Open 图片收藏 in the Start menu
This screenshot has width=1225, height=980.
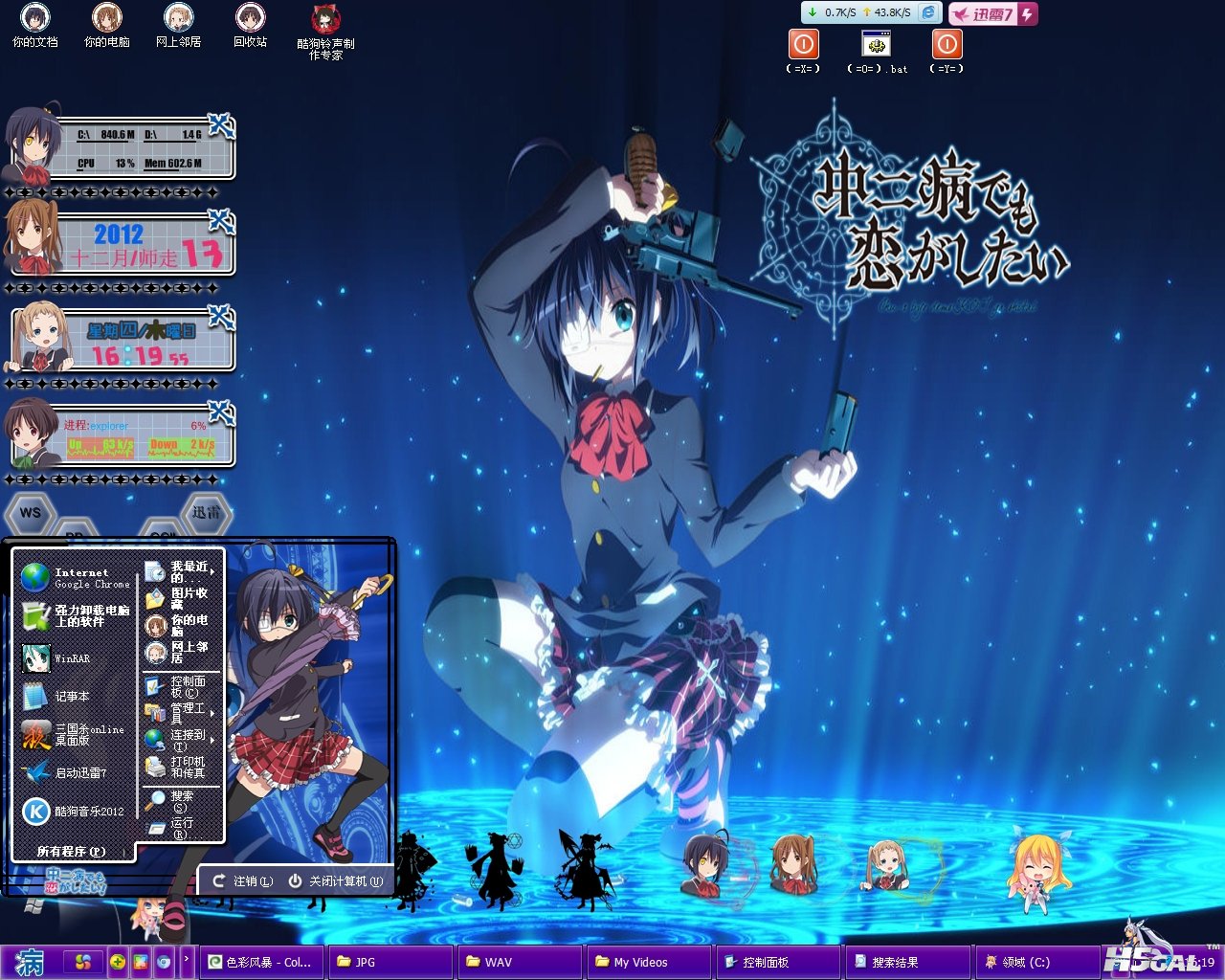point(181,599)
